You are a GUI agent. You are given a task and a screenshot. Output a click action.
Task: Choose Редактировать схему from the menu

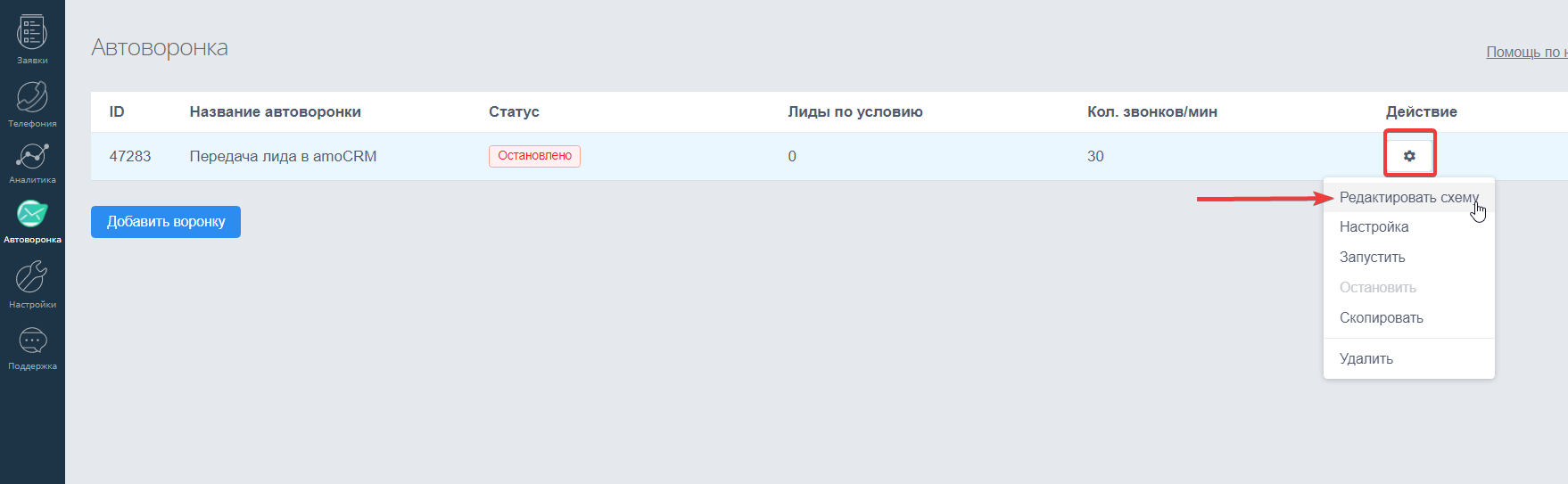(x=1409, y=197)
